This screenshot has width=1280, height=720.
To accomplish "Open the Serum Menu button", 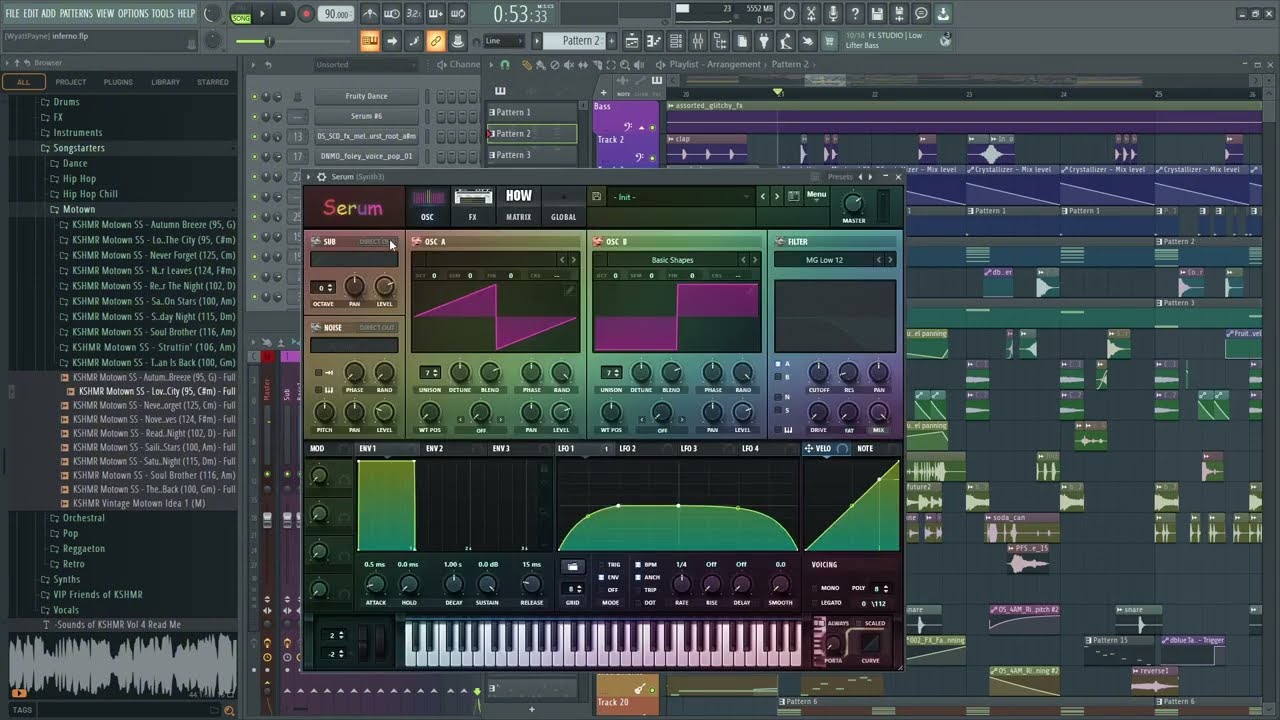I will 816,195.
